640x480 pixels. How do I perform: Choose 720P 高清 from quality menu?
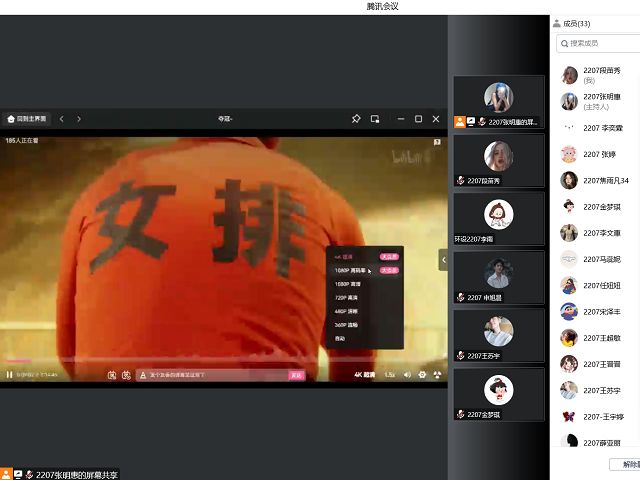click(348, 298)
